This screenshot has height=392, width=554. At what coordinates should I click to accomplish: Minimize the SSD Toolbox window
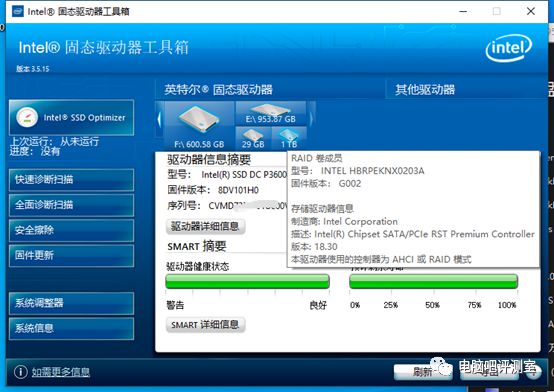463,11
